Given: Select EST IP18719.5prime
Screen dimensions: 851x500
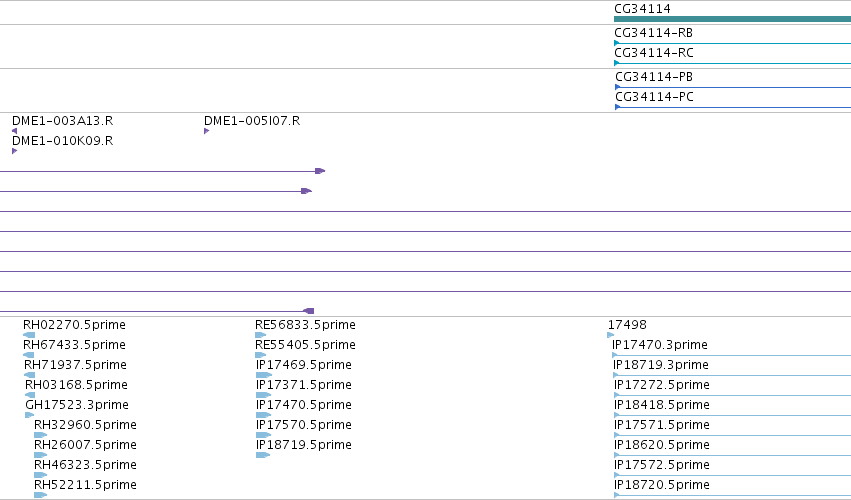Looking at the screenshot, I should 304,445.
